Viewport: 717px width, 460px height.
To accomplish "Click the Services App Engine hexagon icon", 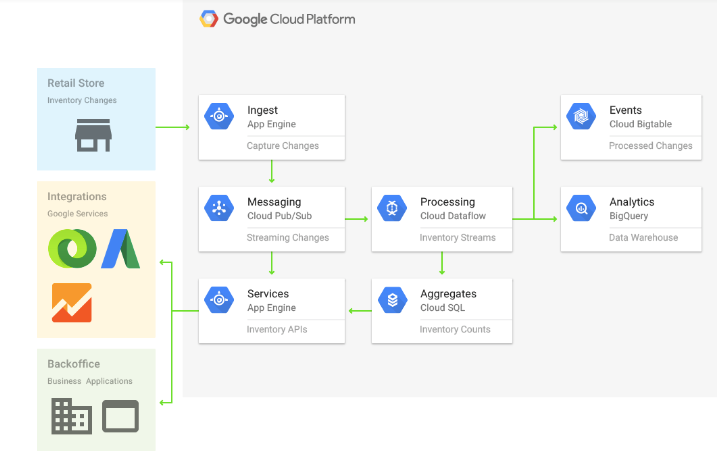I will coord(219,300).
